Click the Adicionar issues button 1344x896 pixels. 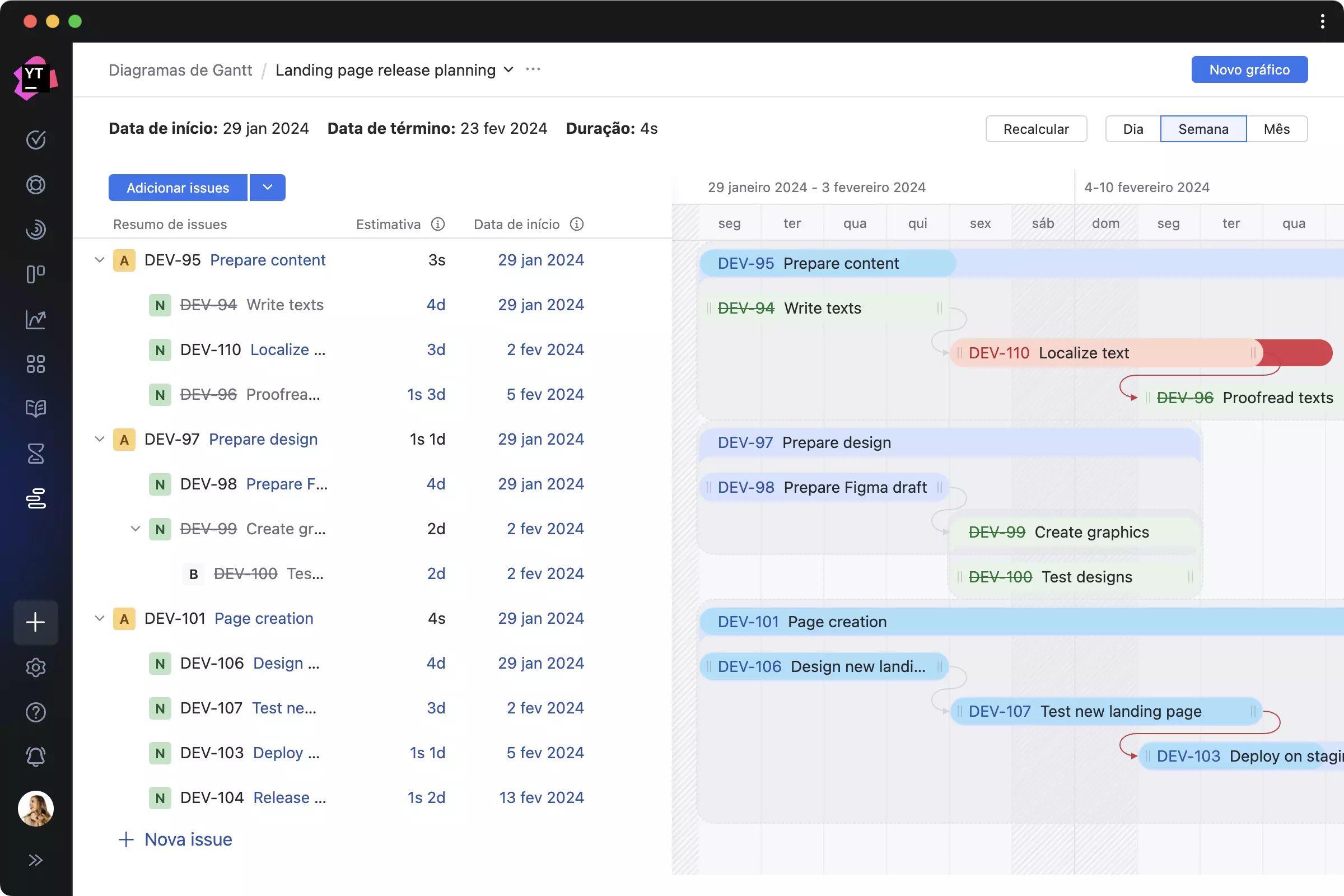177,187
